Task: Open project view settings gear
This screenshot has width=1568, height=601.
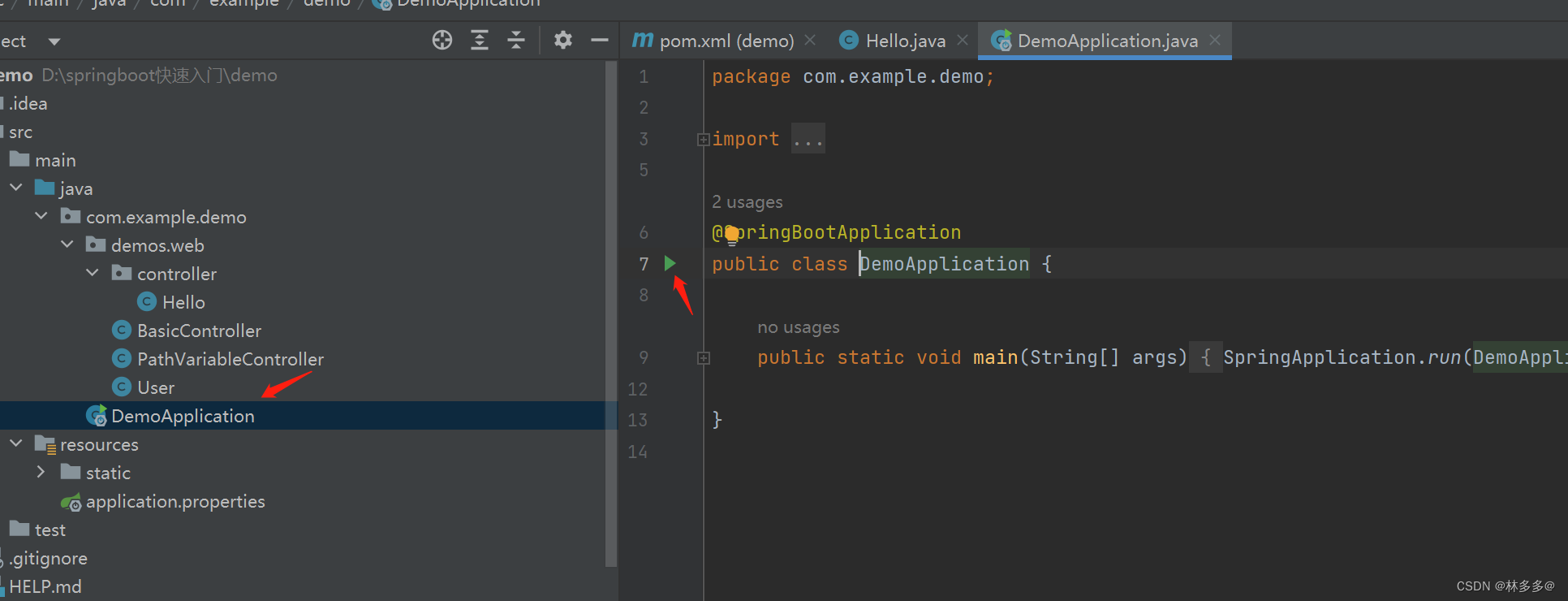Action: click(562, 40)
